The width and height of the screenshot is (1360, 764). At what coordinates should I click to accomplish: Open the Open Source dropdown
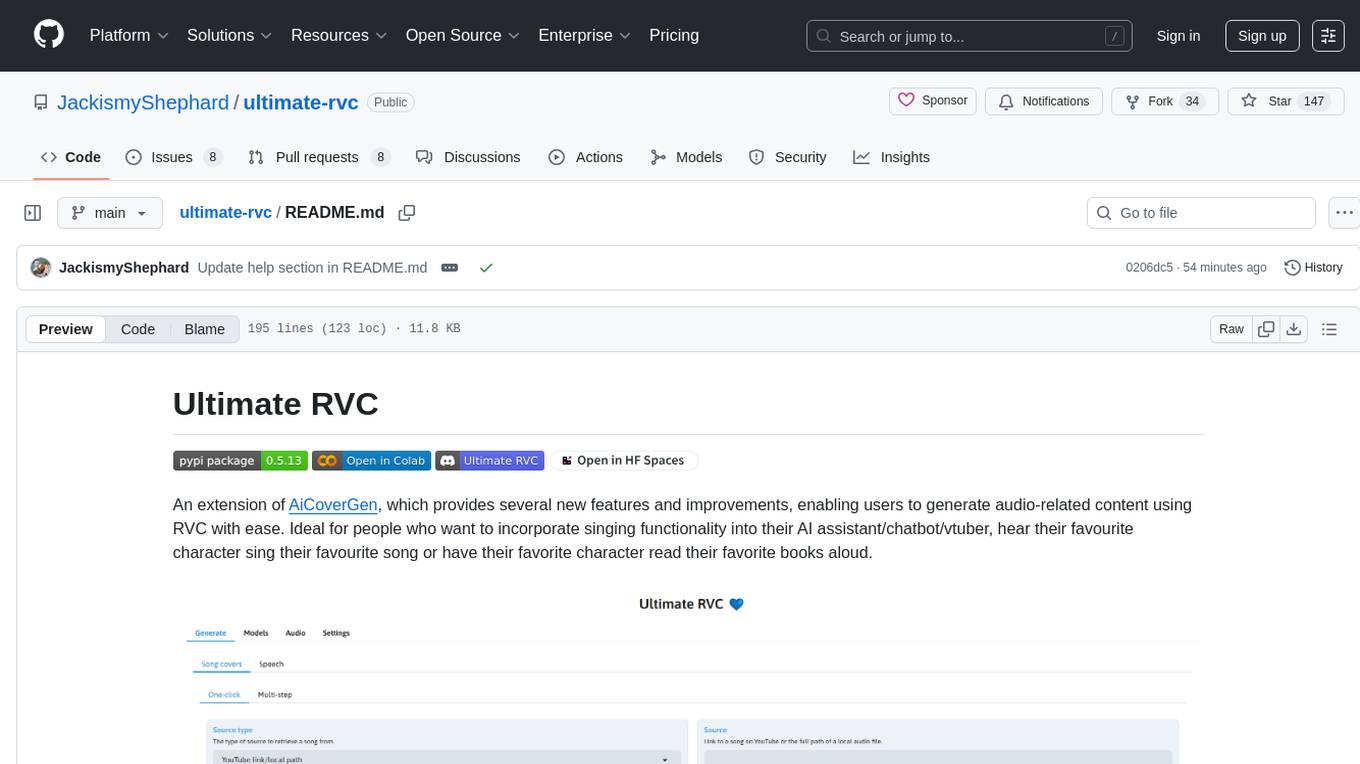463,35
